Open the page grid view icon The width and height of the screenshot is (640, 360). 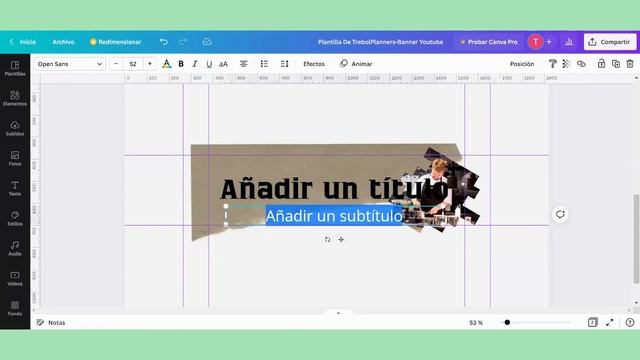pos(593,322)
